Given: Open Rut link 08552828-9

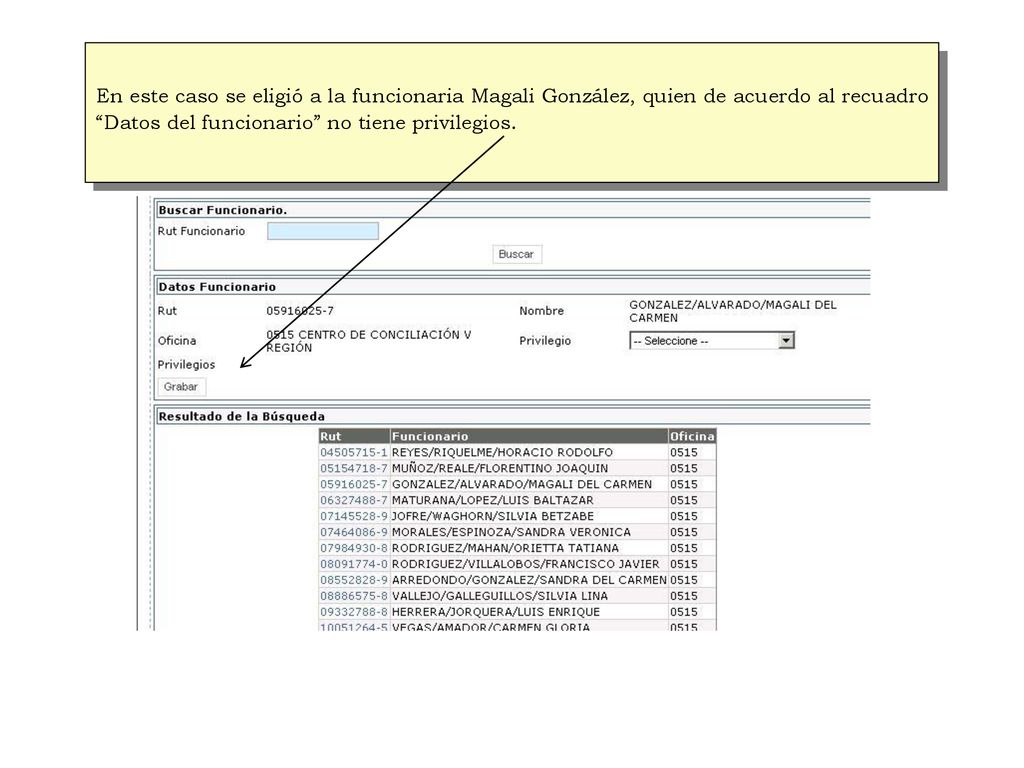Looking at the screenshot, I should tap(353, 580).
